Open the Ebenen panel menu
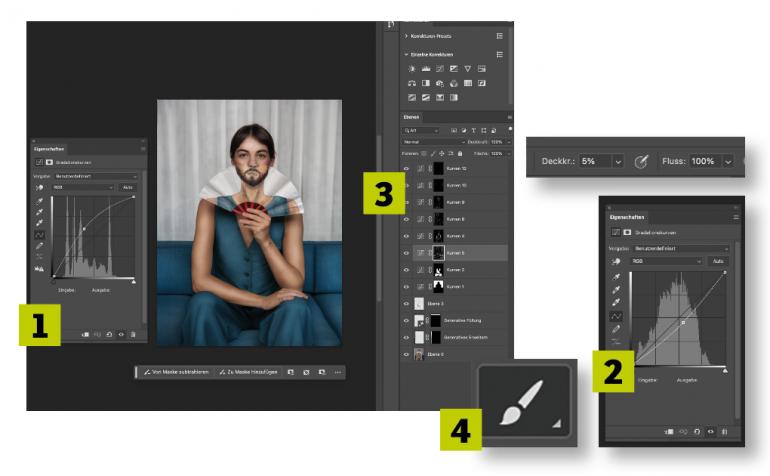This screenshot has height=476, width=770. (x=509, y=117)
